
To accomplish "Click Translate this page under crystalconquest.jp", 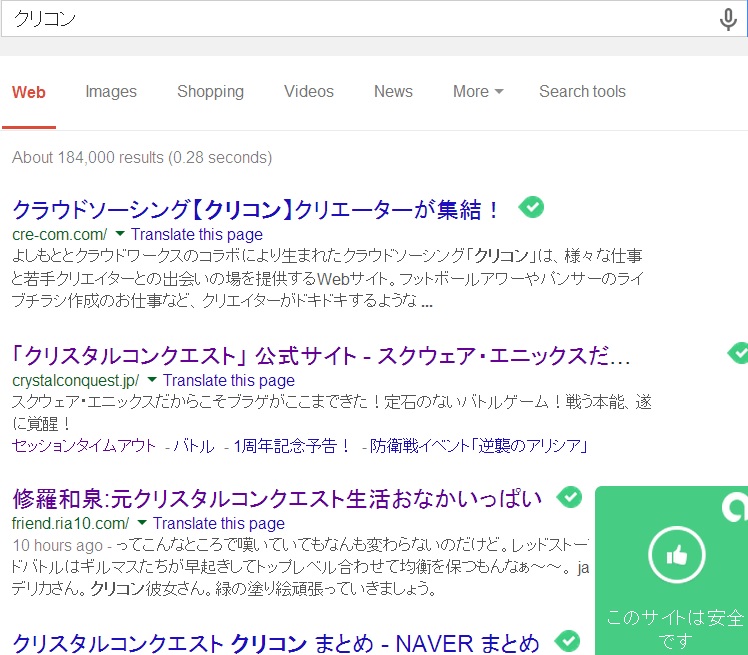I will tap(229, 381).
